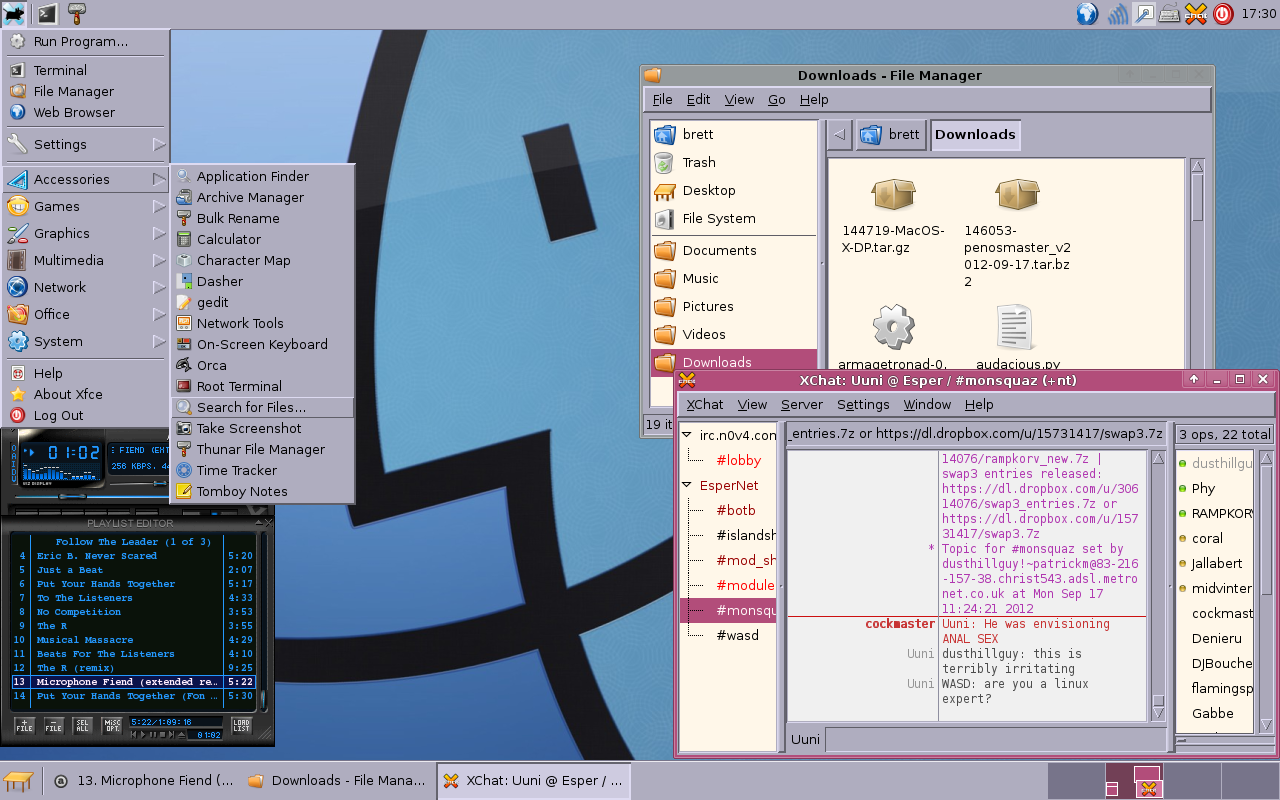1280x800 pixels.
Task: Launch Orca screen reader entry
Action: click(x=263, y=365)
